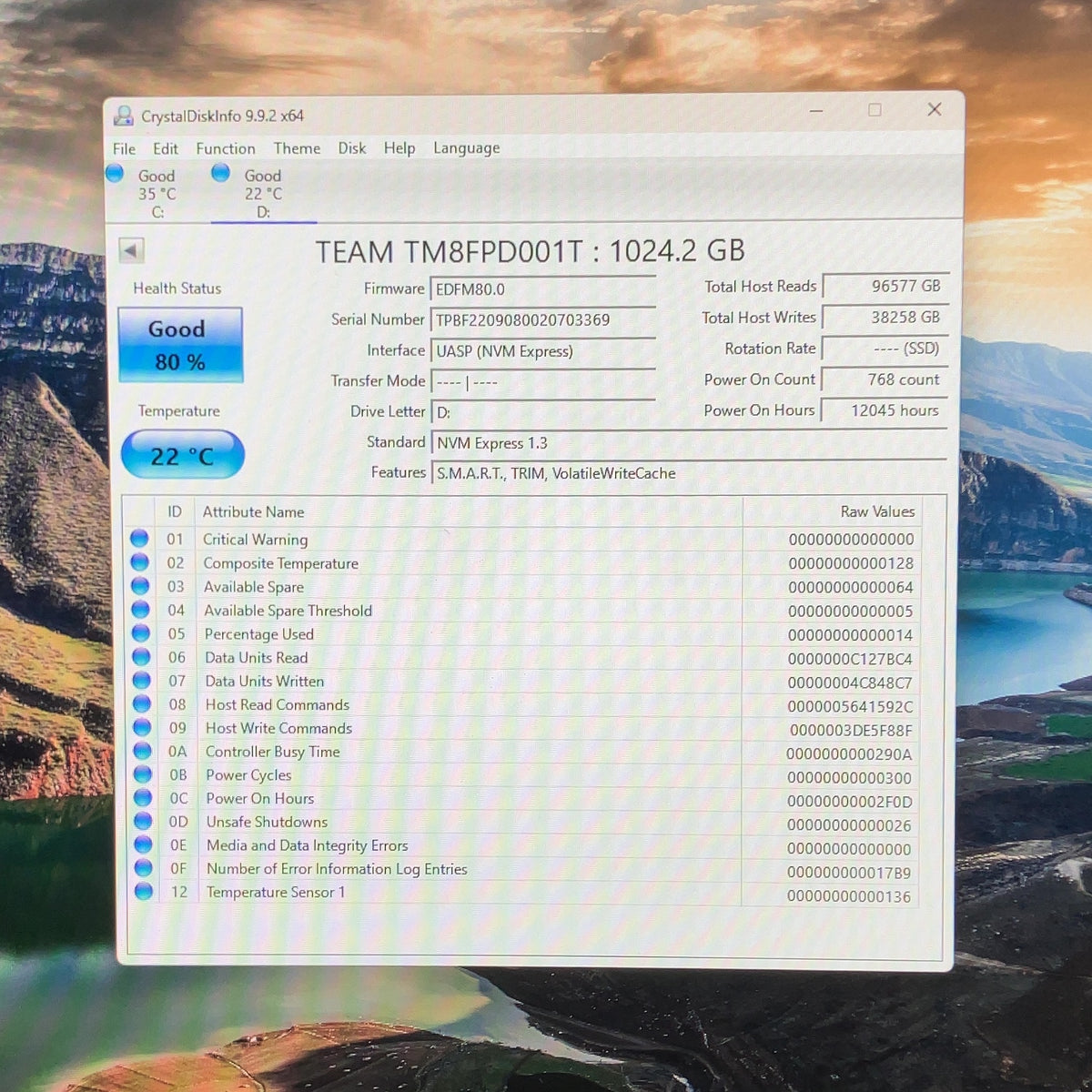
Task: Click the blue status orb for disk C:
Action: tap(115, 173)
